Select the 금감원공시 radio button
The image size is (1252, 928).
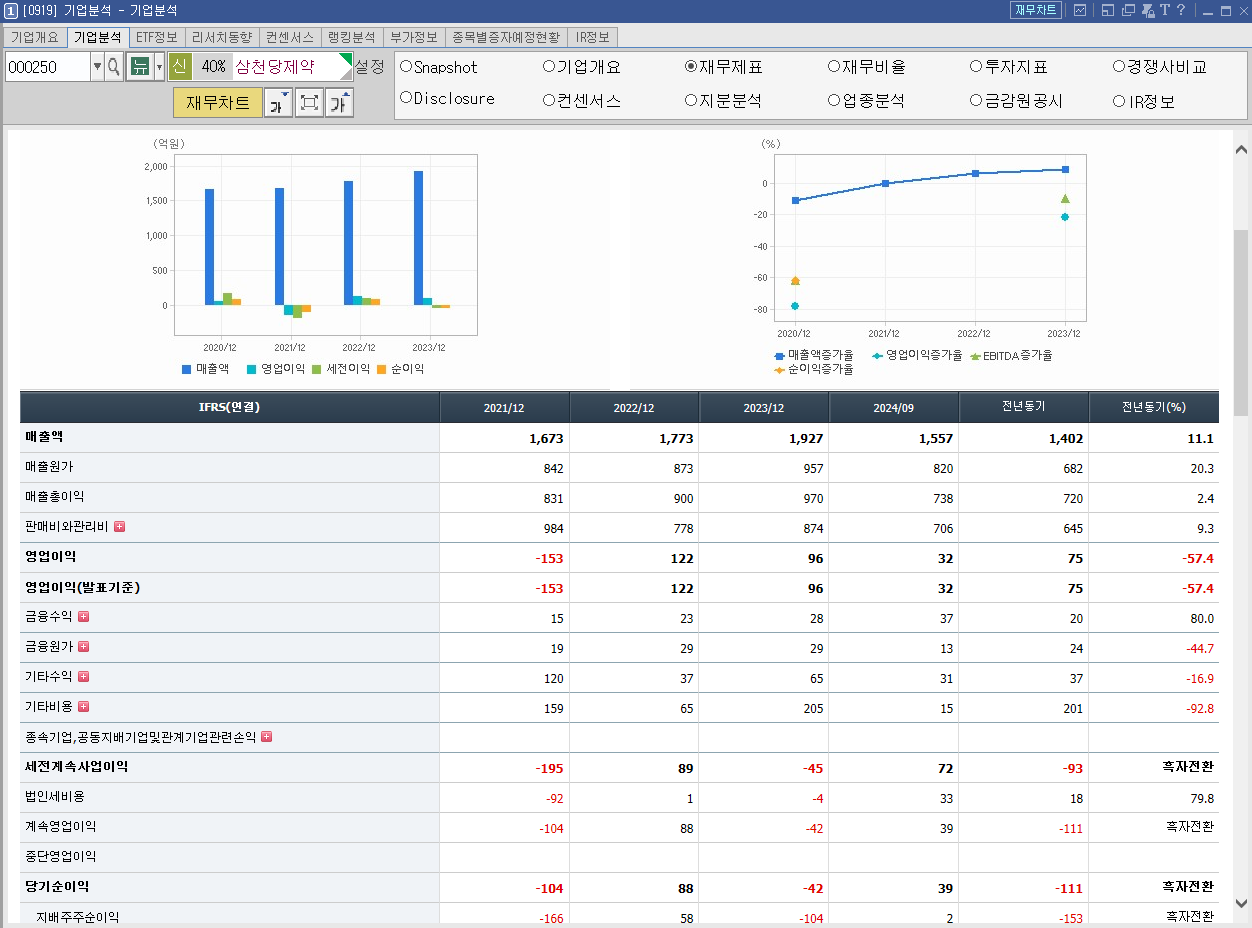(x=976, y=100)
